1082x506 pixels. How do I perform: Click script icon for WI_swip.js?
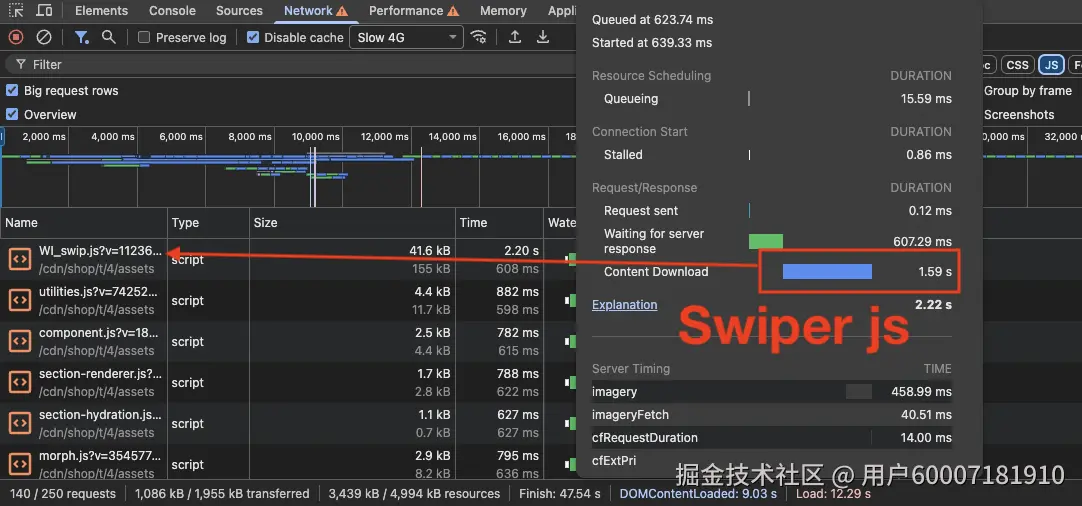click(20, 260)
